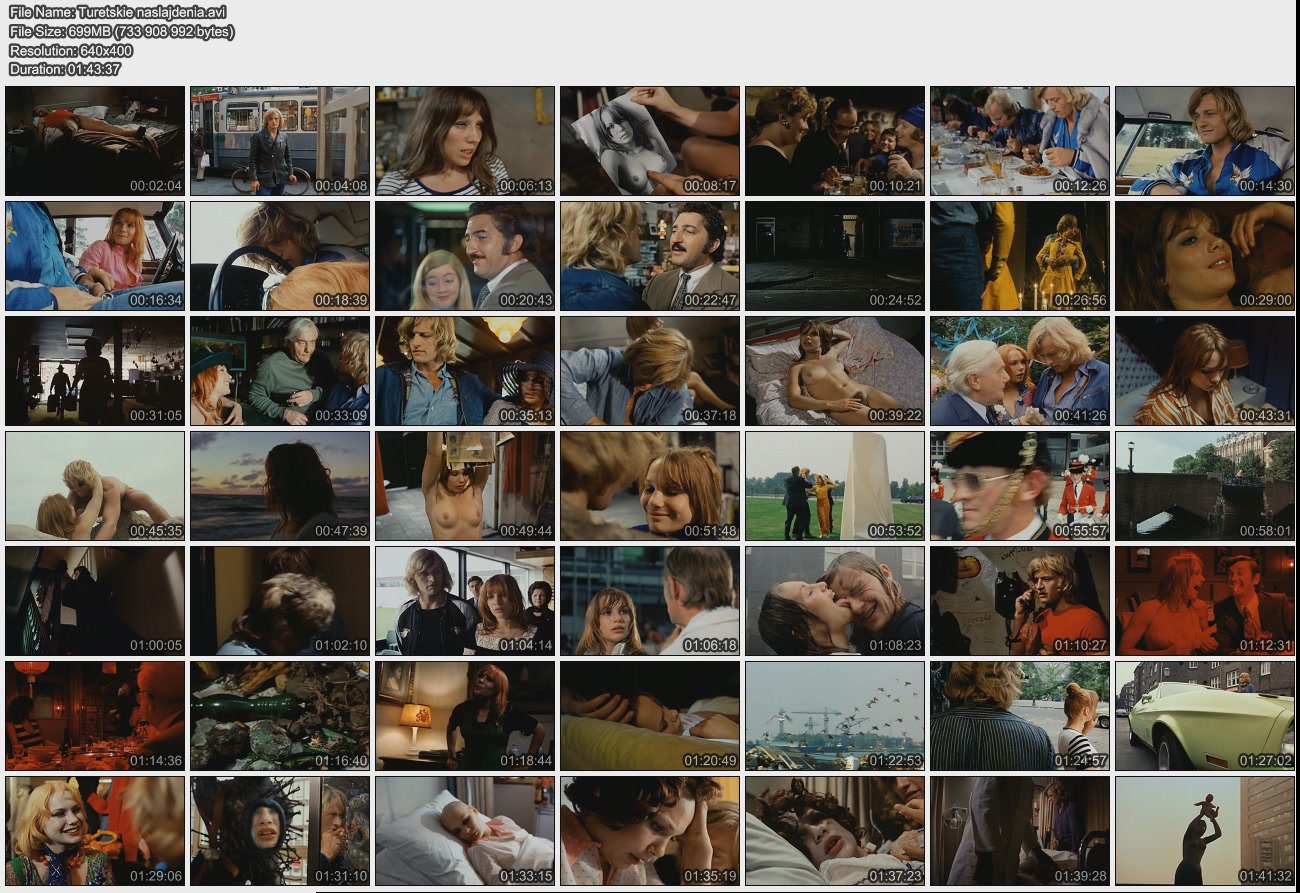Click the File Size 699MB text

pyautogui.click(x=121, y=31)
